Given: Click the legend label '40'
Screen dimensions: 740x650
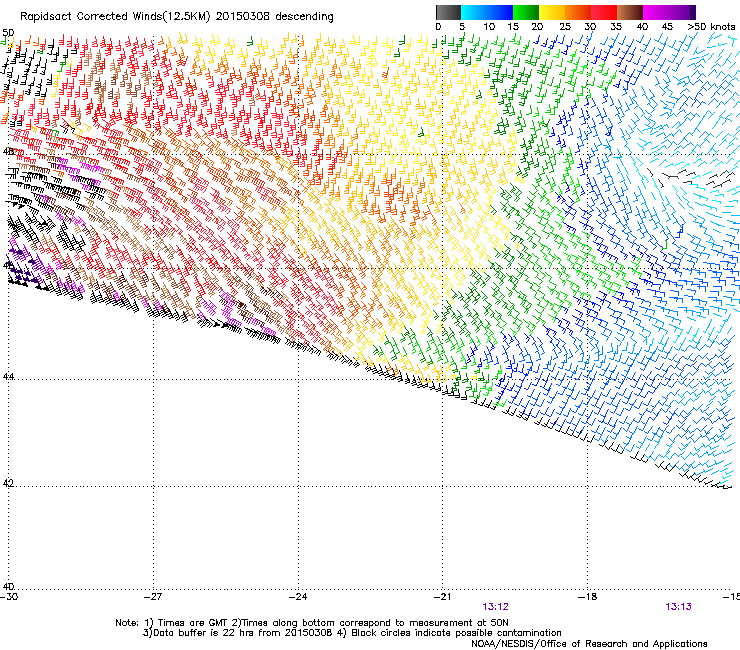Looking at the screenshot, I should coord(642,27).
